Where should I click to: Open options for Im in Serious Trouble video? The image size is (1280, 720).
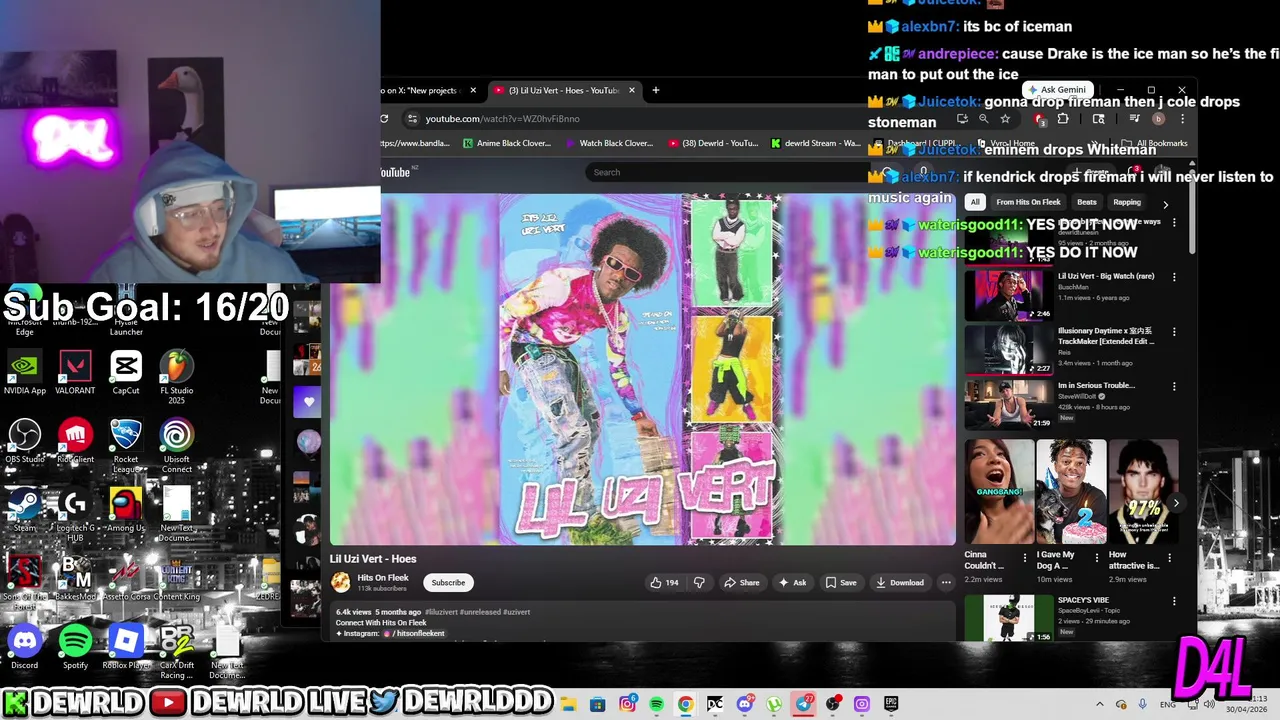pos(1174,386)
